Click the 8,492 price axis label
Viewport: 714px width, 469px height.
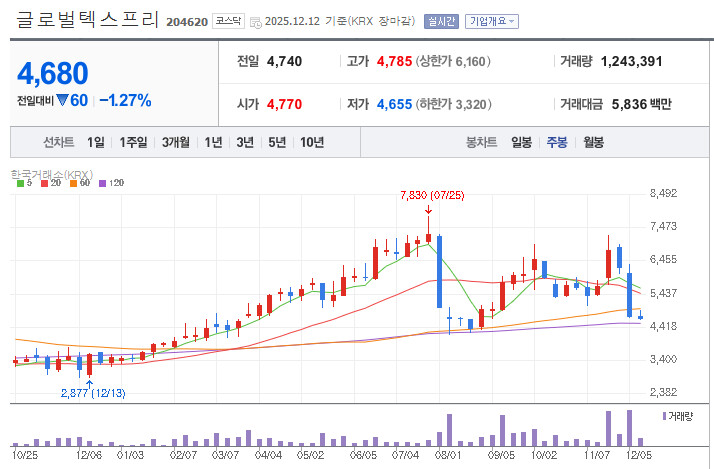coord(663,194)
